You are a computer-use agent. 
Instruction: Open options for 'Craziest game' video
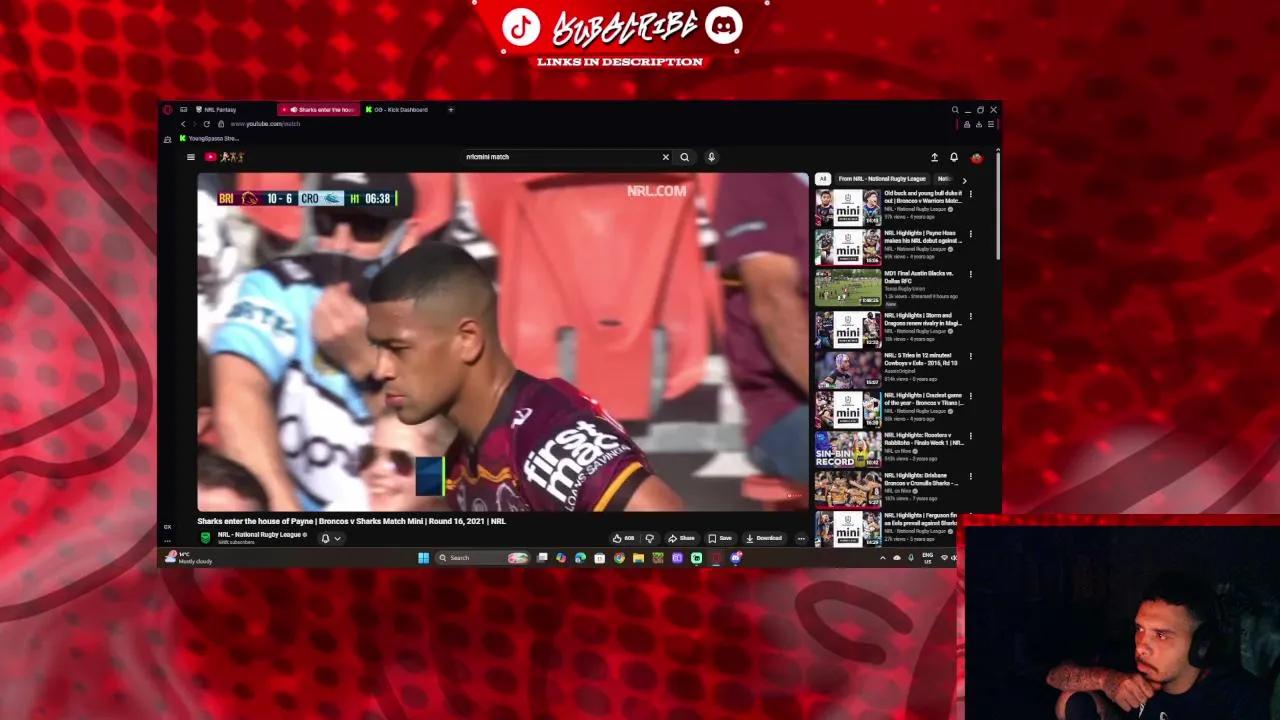click(x=970, y=396)
